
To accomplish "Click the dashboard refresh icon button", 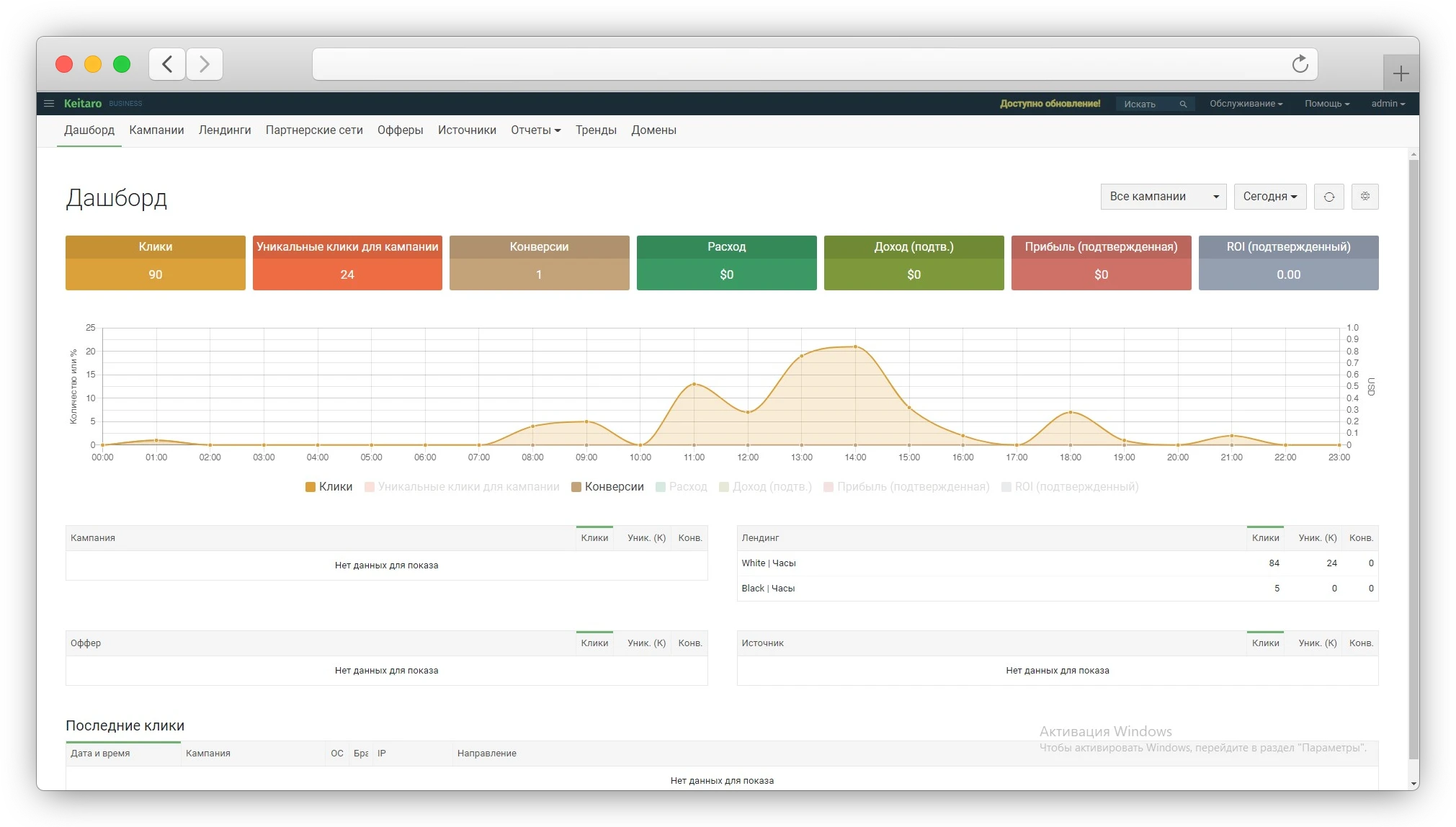I will point(1328,197).
